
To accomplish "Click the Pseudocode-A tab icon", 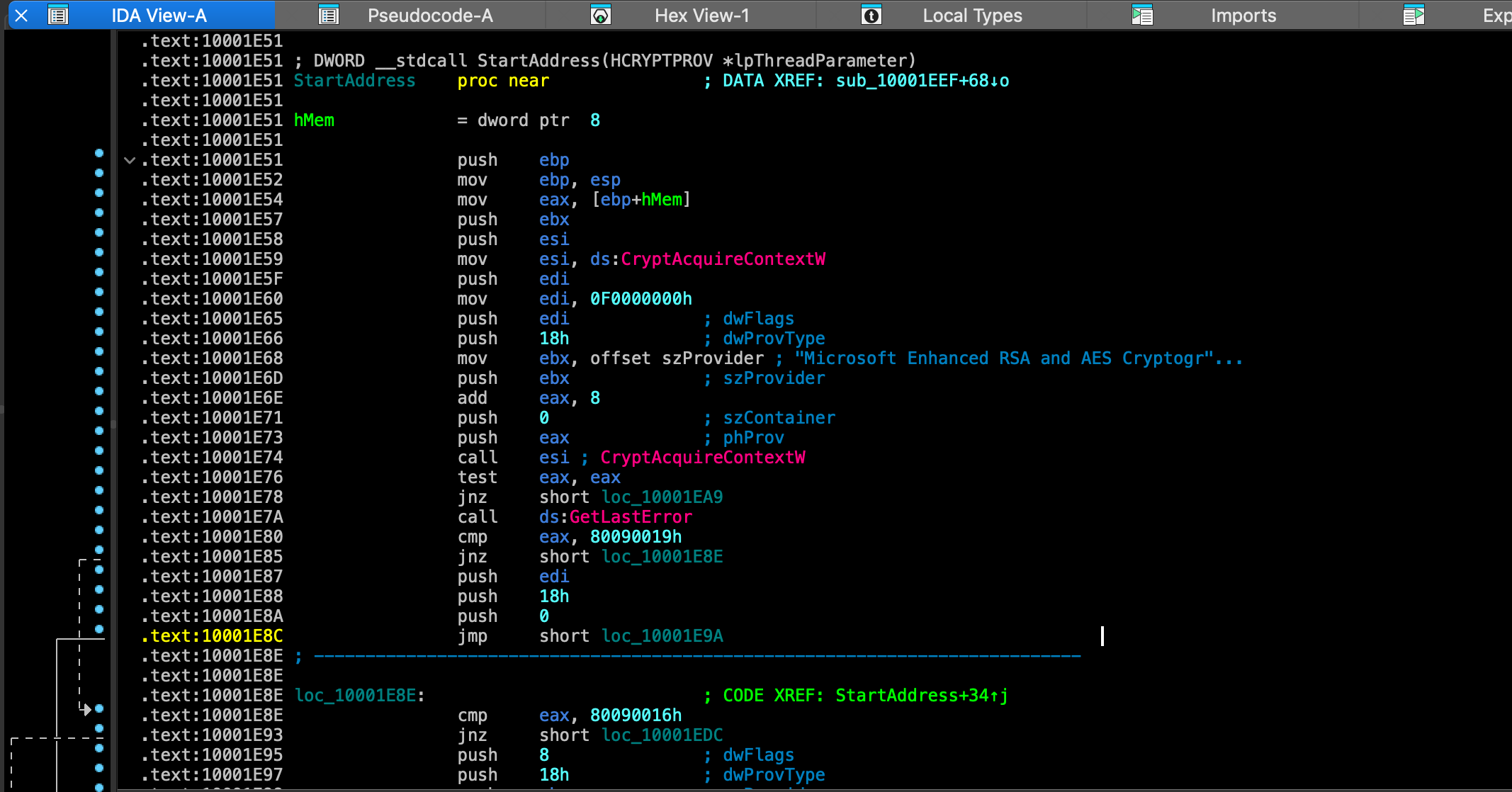I will coord(329,15).
